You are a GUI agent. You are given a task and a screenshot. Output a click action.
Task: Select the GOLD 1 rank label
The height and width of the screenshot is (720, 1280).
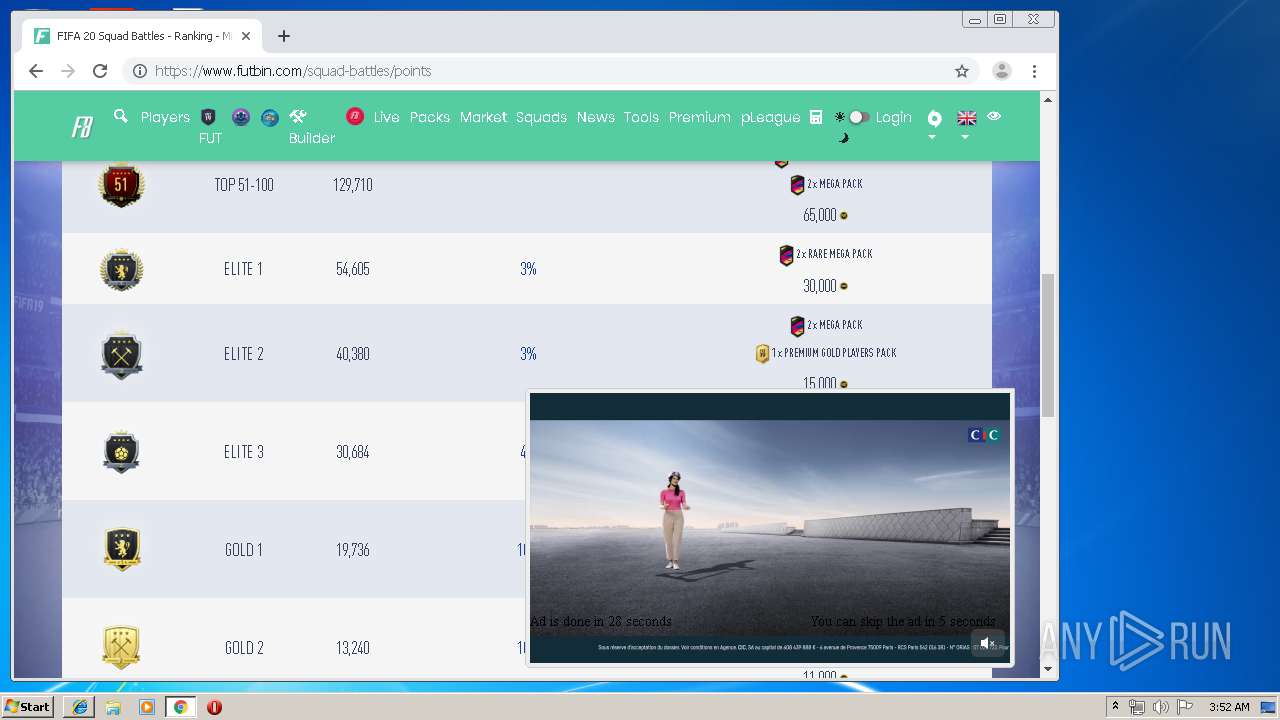[243, 550]
